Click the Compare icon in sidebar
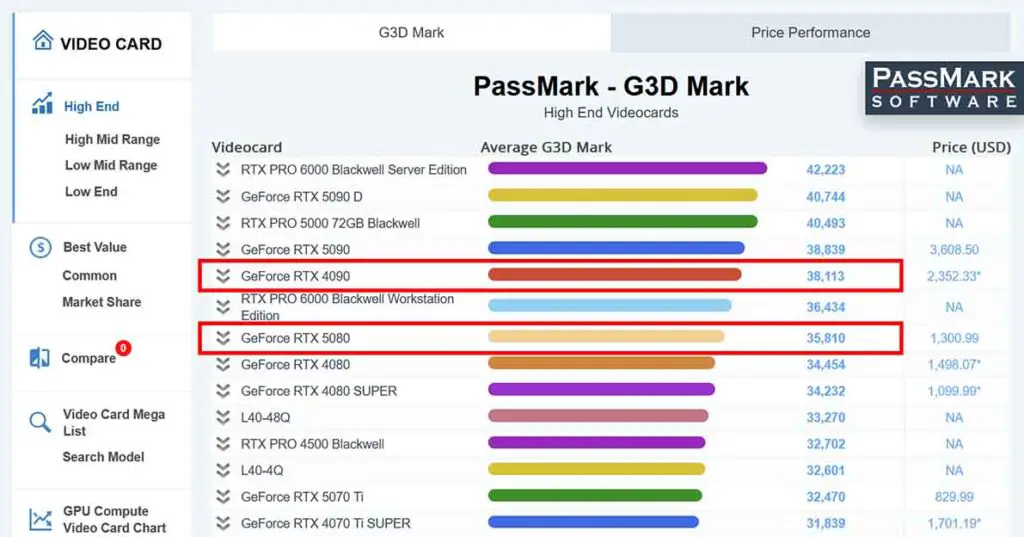This screenshot has width=1024, height=537. click(x=41, y=358)
